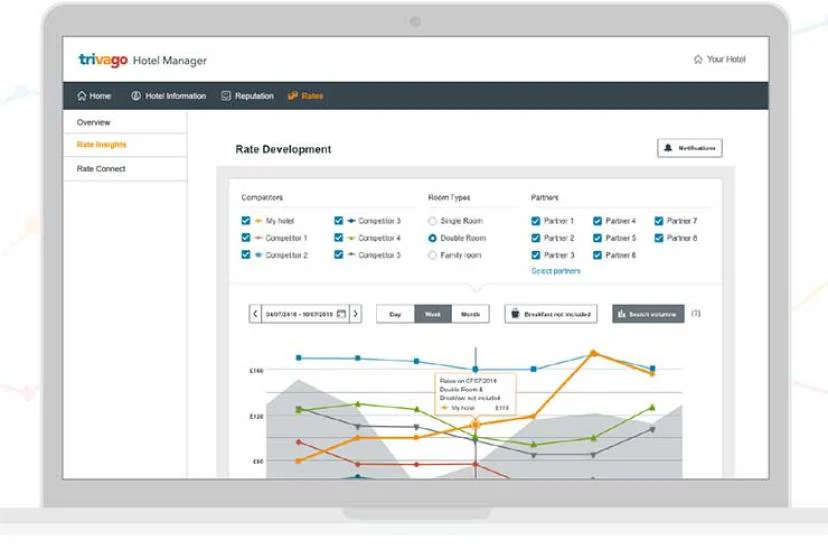This screenshot has width=828, height=550.
Task: Open the Reputation menu tab
Action: pos(247,96)
